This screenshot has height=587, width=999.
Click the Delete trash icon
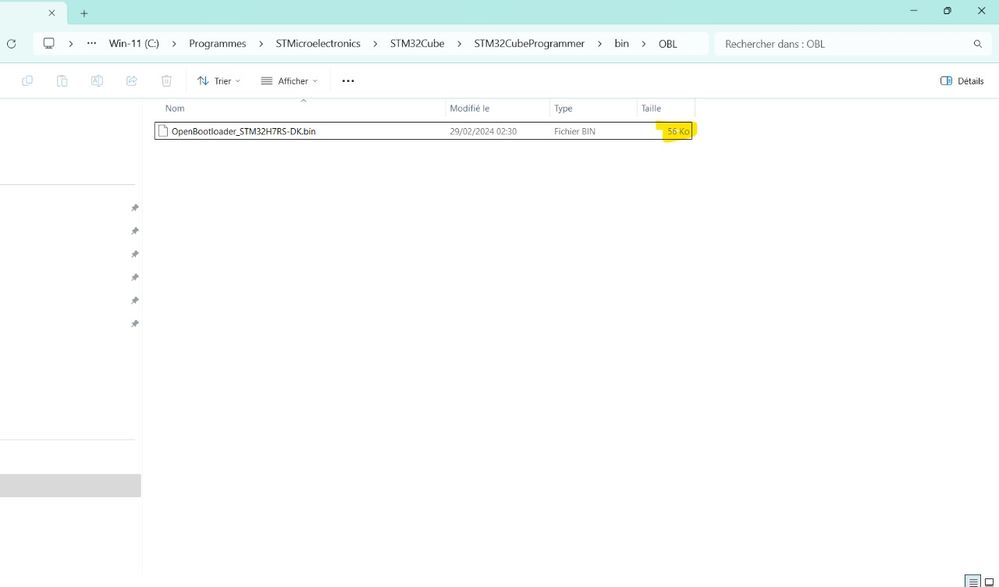(x=166, y=81)
